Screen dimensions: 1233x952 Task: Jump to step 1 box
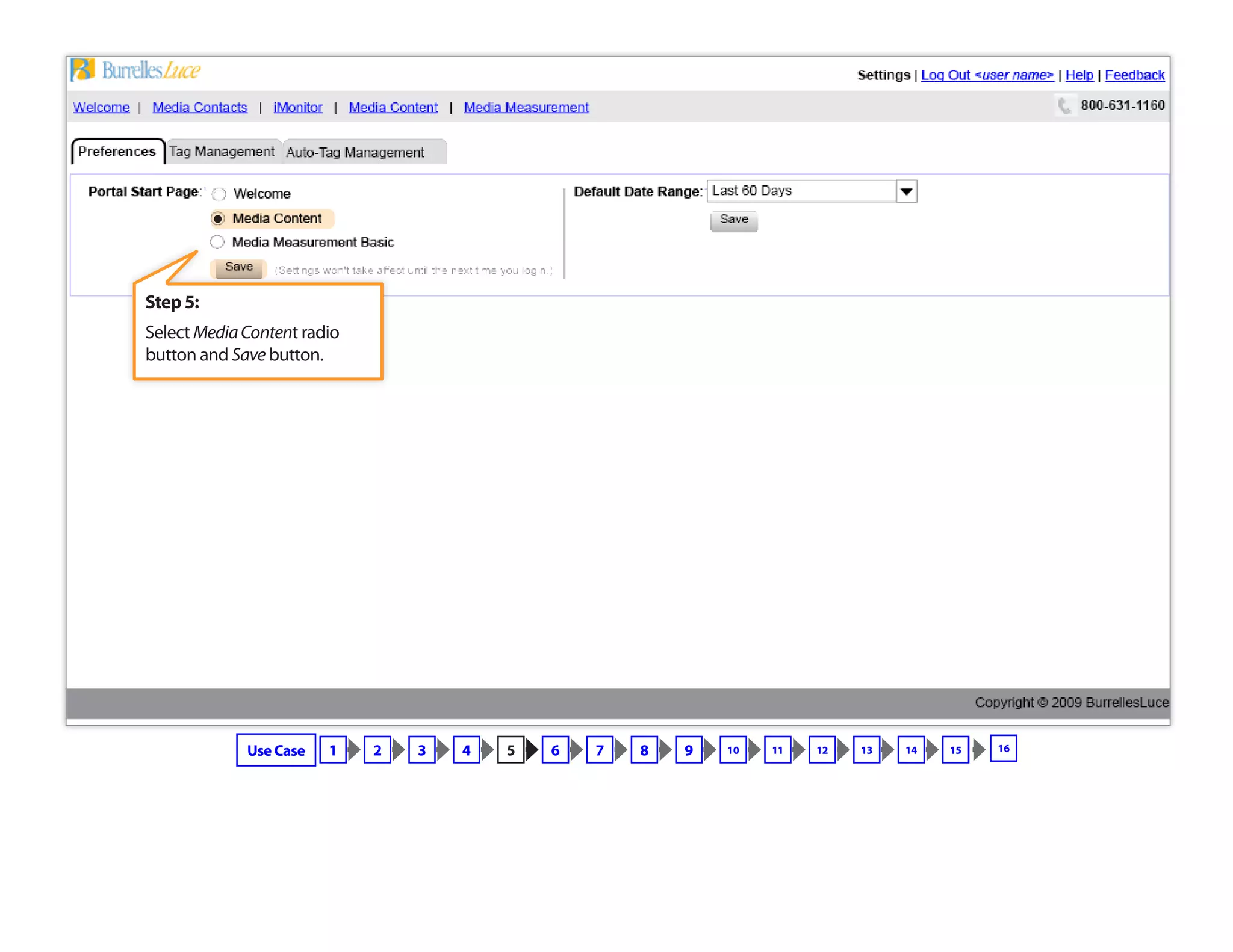[x=333, y=750]
